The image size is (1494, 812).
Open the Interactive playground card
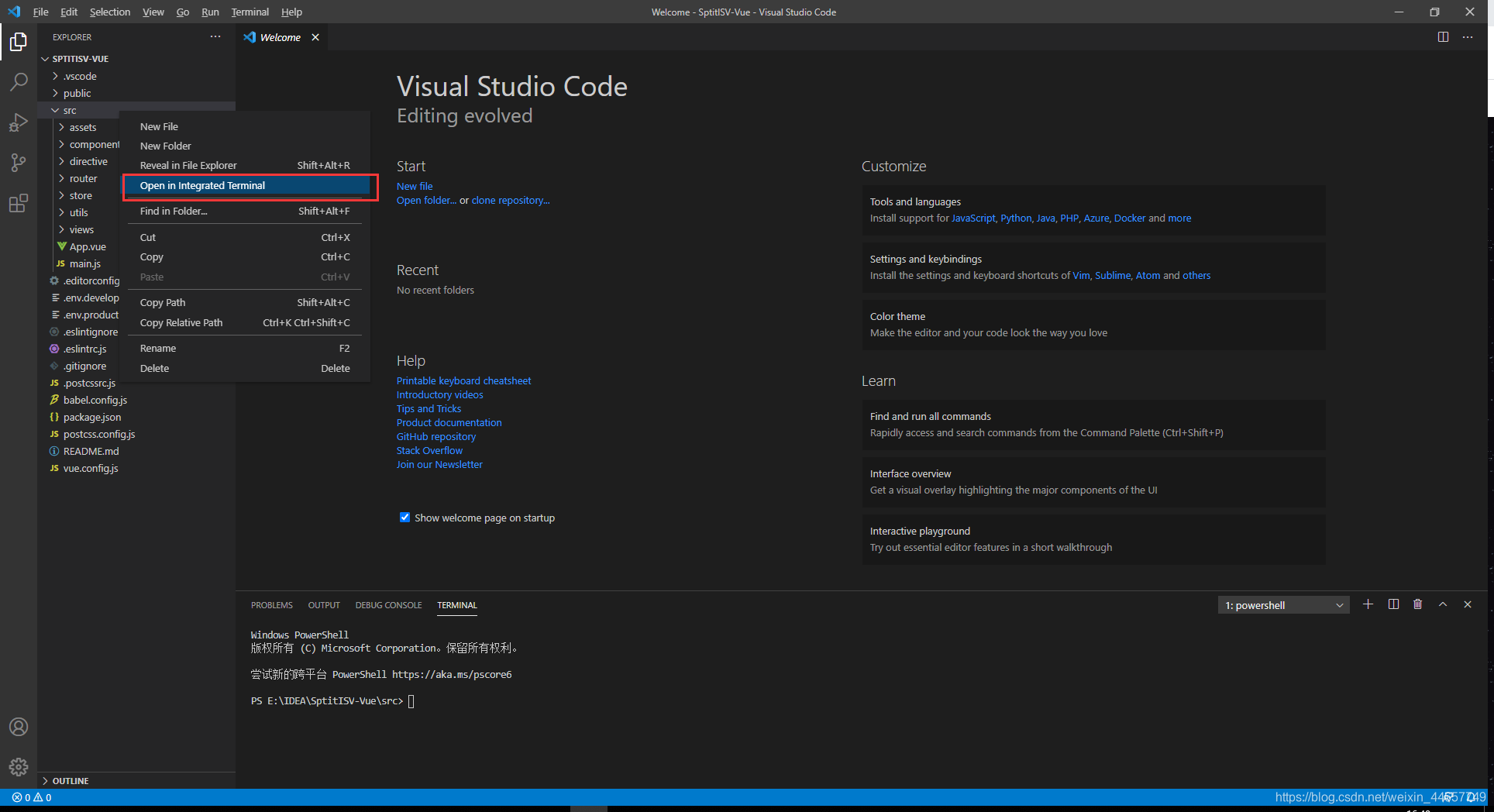(1093, 538)
